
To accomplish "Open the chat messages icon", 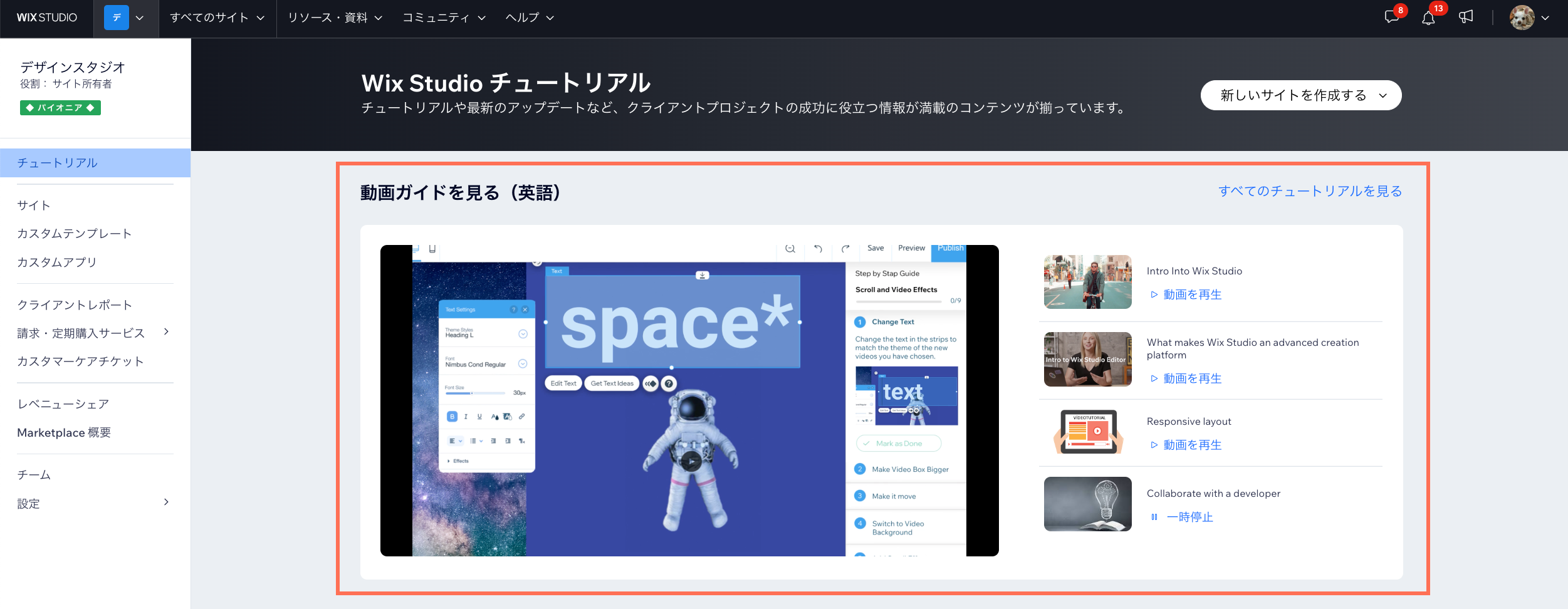I will [x=1391, y=17].
